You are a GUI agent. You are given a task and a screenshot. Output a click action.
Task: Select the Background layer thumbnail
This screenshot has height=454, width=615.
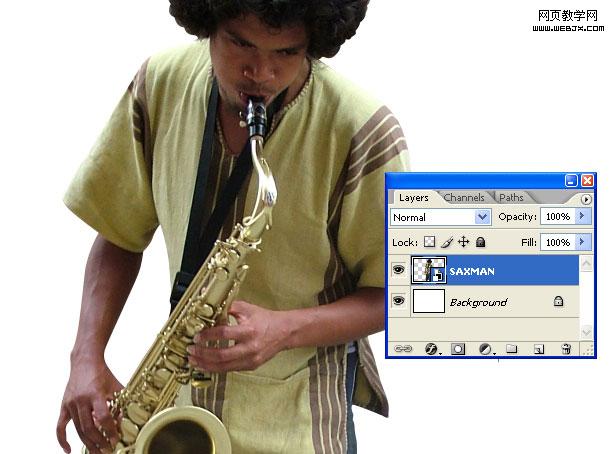coord(429,301)
